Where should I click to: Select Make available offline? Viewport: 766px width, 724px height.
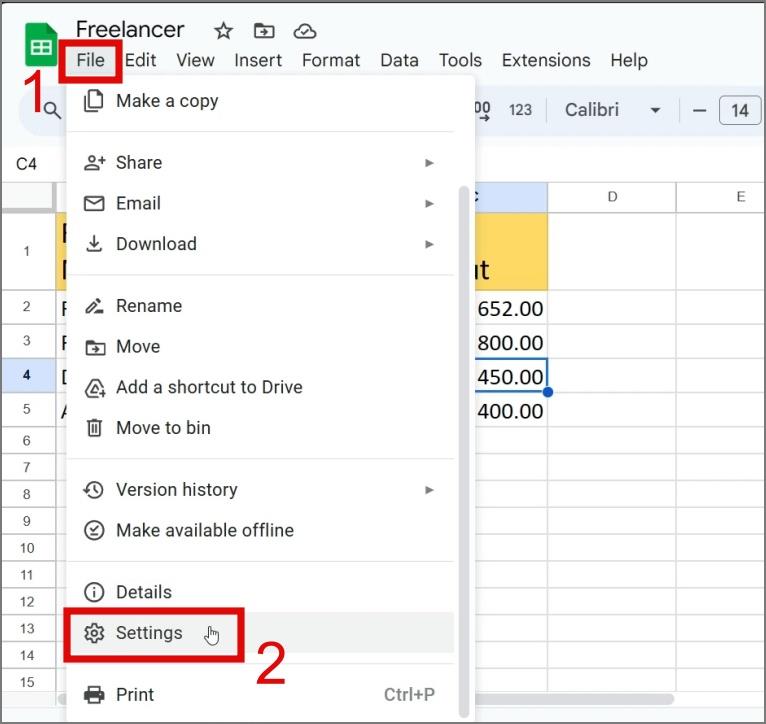pos(260,531)
